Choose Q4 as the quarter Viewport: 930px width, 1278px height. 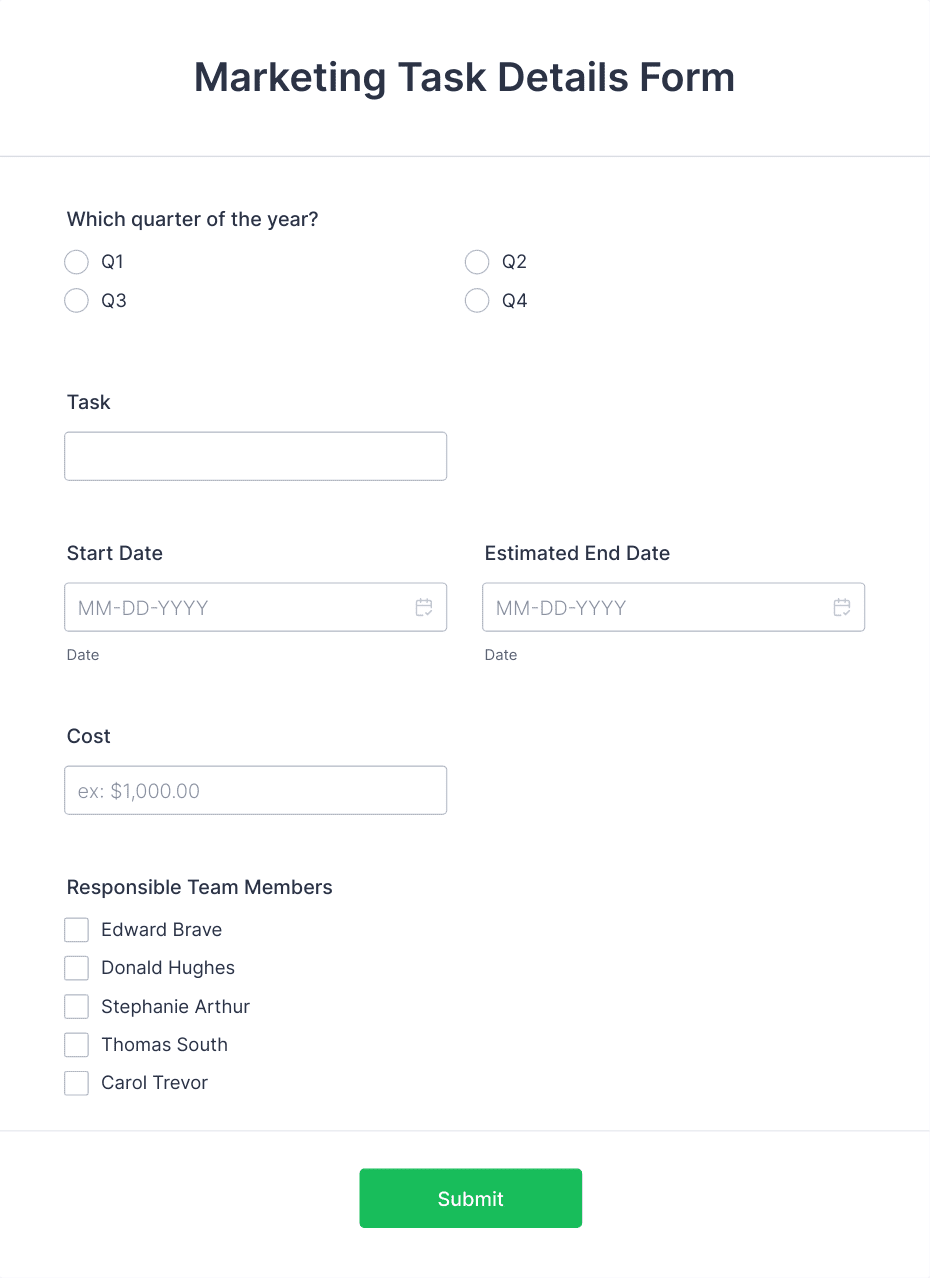[477, 300]
